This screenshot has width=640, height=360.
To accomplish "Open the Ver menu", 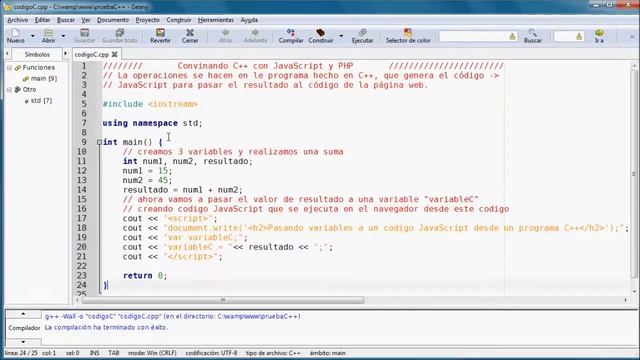I will tap(86, 20).
